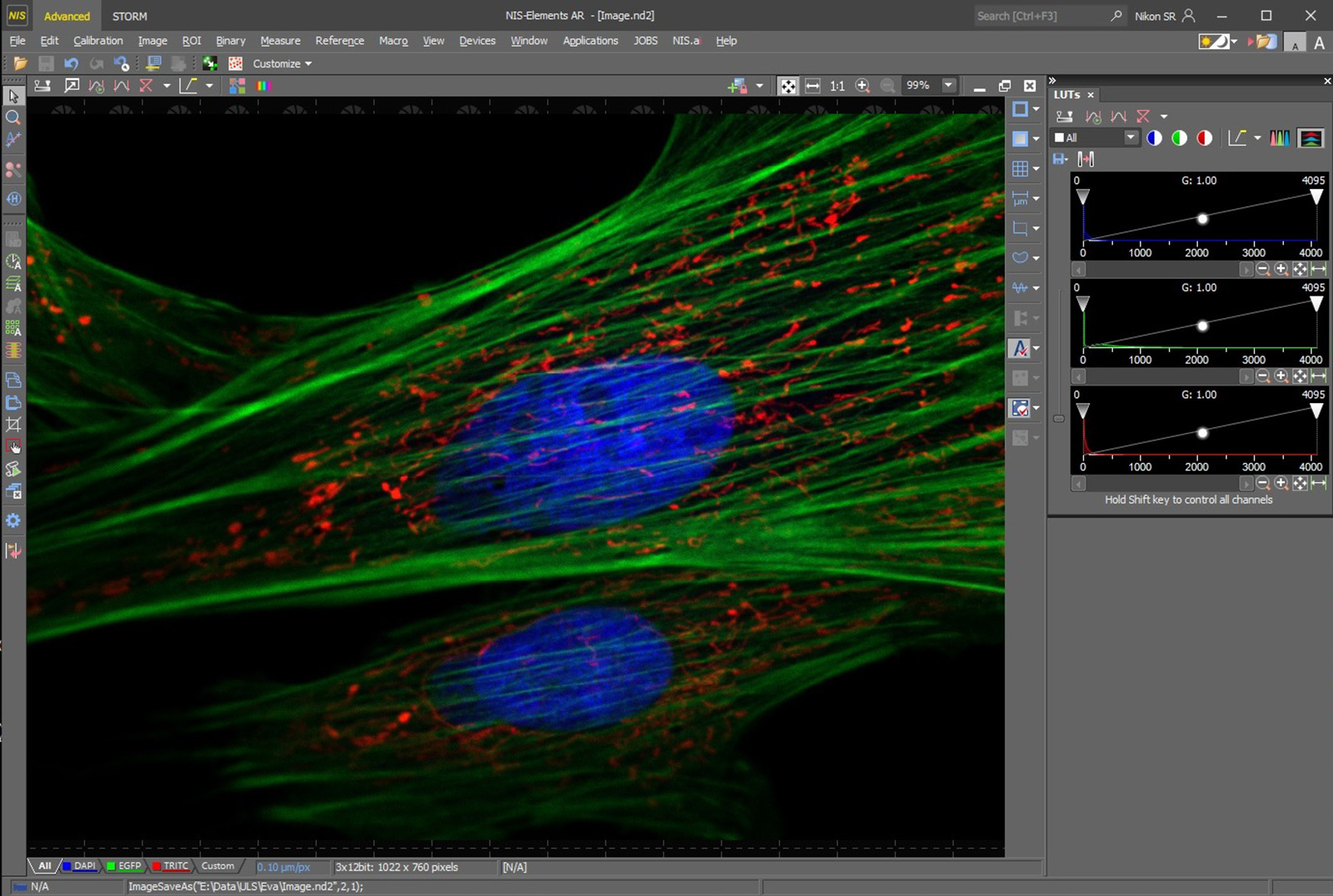This screenshot has width=1333, height=896.
Task: Click the Open file folder icon
Action: (x=21, y=63)
